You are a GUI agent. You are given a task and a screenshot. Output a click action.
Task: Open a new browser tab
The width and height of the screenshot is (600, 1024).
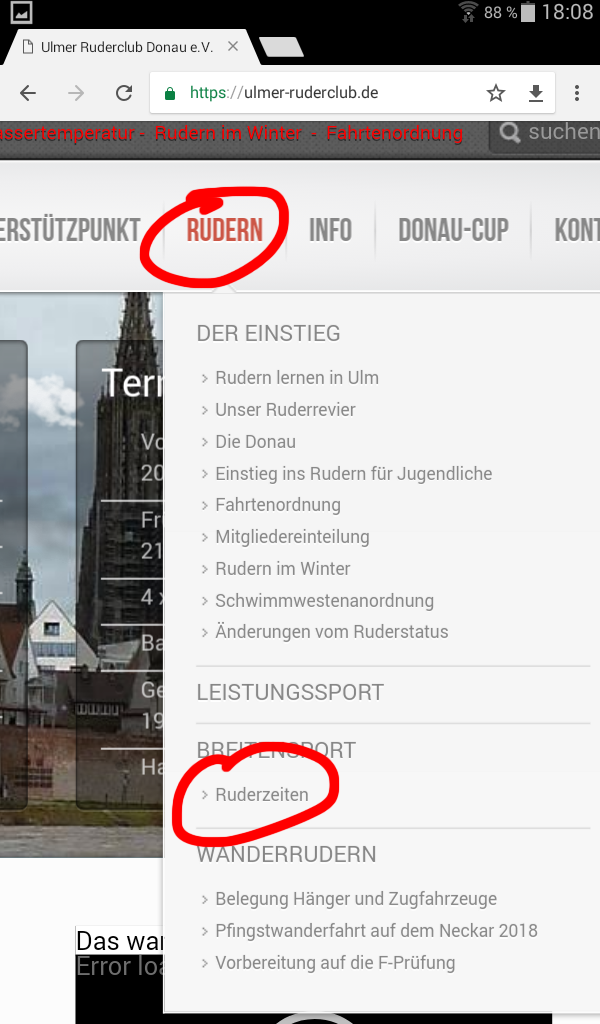(281, 47)
